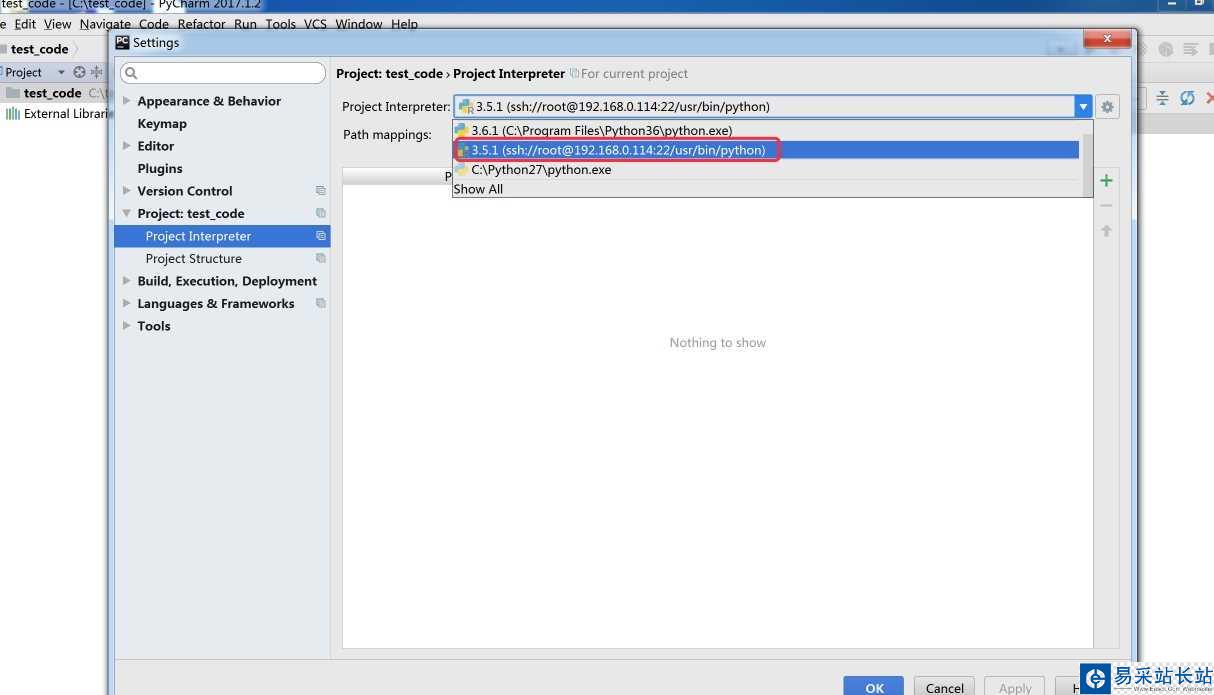Viewport: 1214px width, 695px height.
Task: Click Project: test_code breadcrumb heading
Action: (389, 74)
